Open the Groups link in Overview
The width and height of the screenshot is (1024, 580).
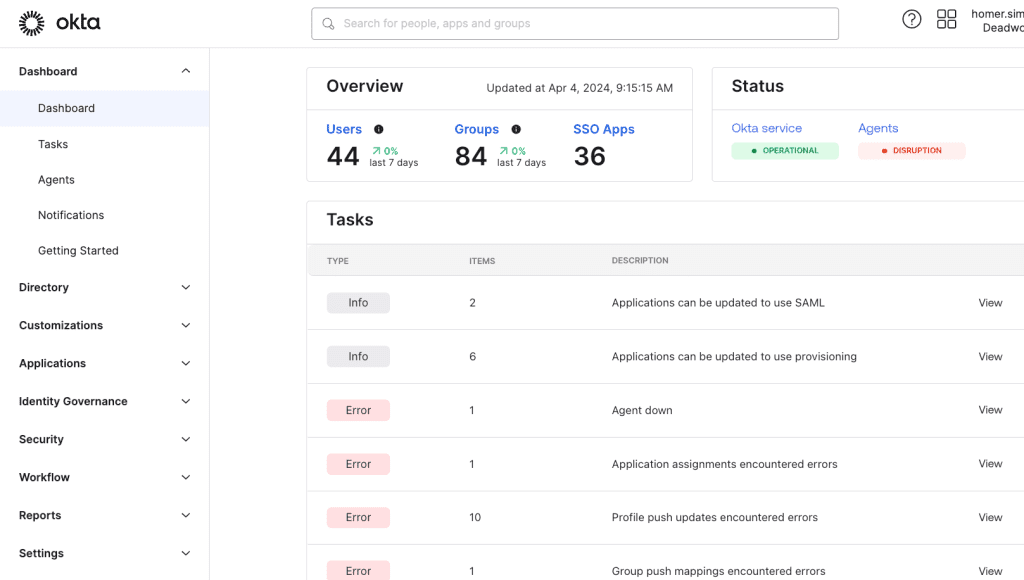click(x=477, y=129)
